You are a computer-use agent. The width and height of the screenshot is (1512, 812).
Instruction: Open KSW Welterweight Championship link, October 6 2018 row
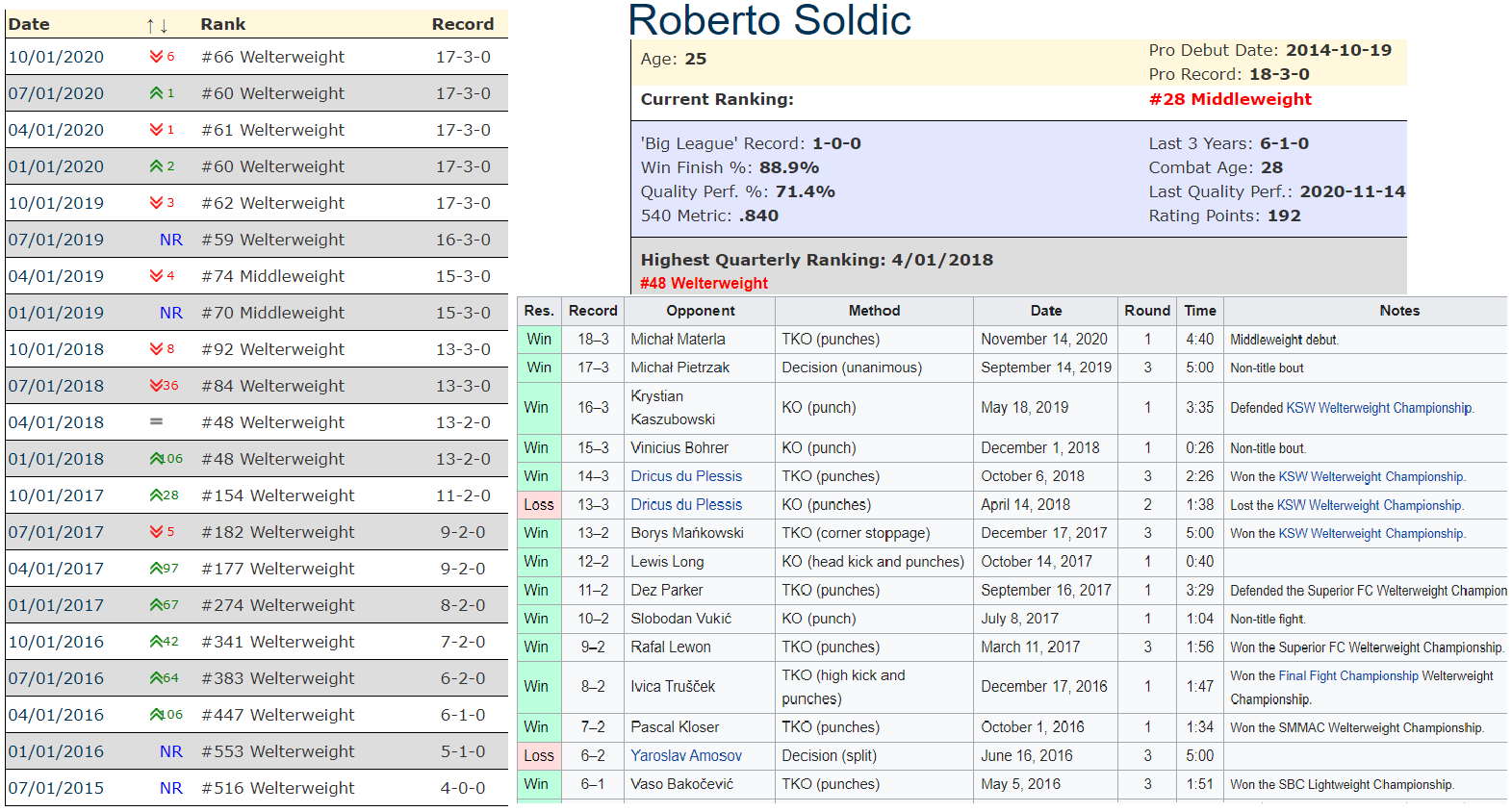1371,476
